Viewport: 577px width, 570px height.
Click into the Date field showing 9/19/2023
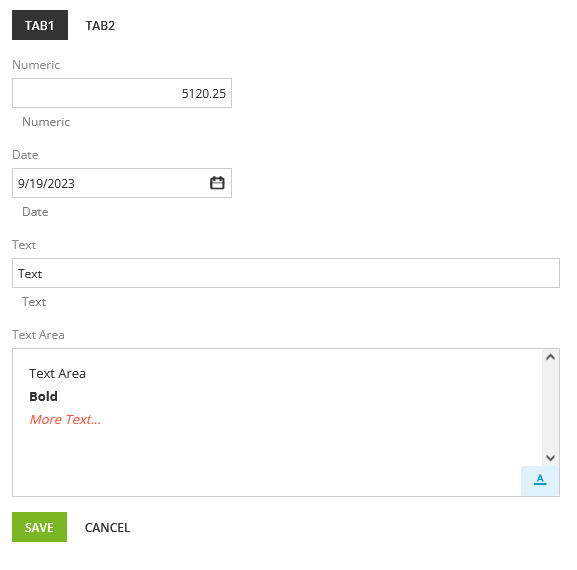110,183
